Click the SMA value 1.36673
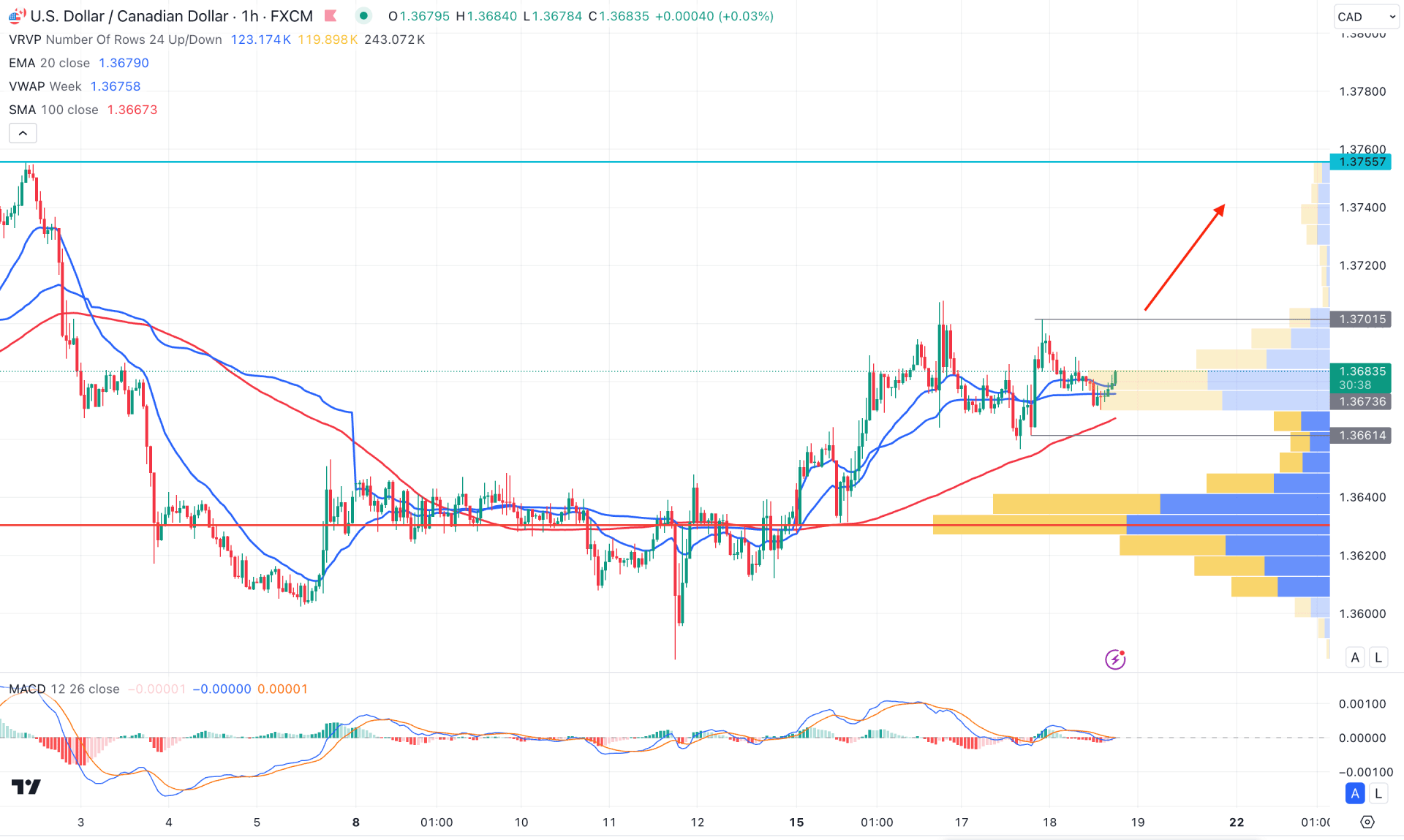Viewport: 1404px width, 840px height. pos(132,110)
